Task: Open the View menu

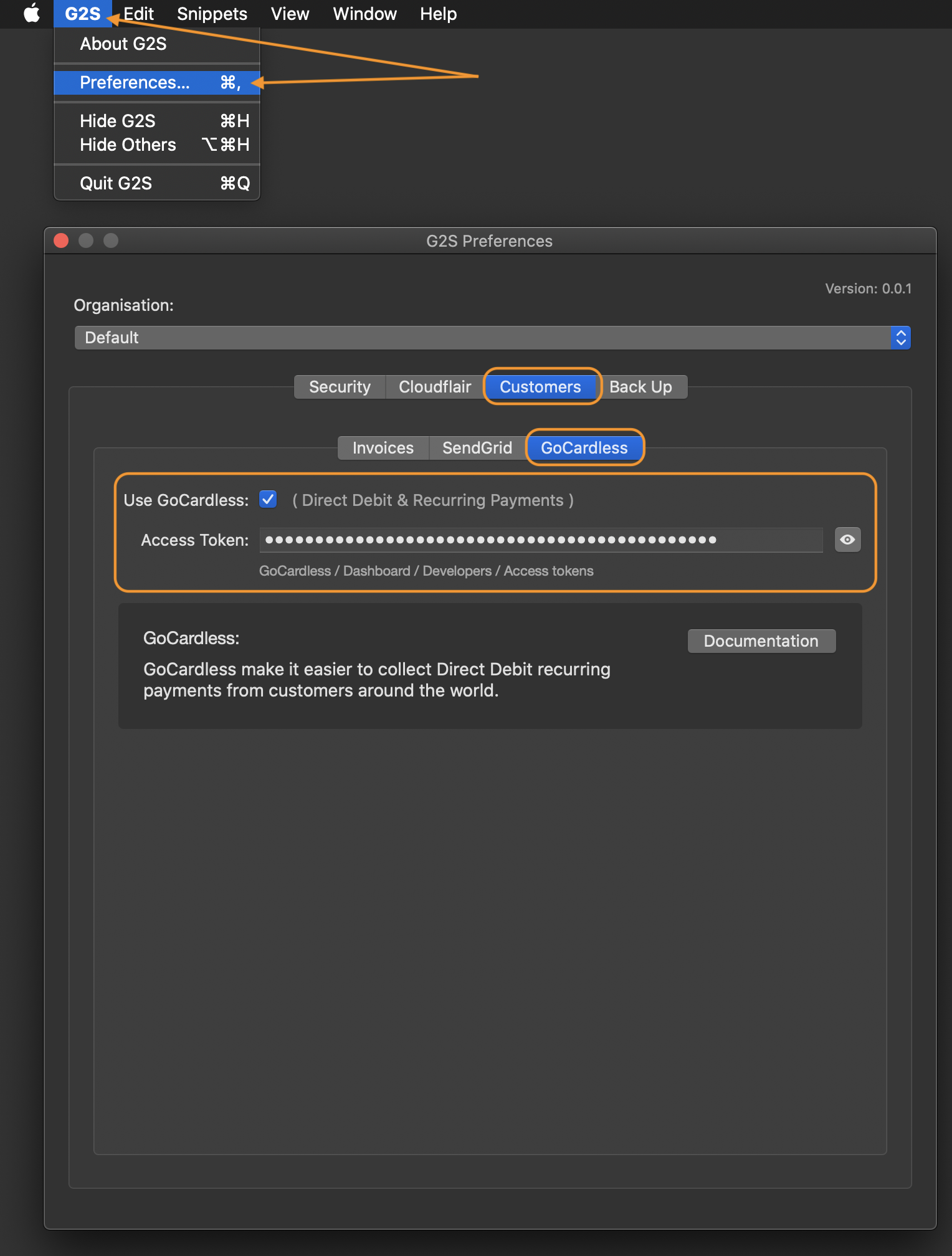Action: pyautogui.click(x=290, y=14)
